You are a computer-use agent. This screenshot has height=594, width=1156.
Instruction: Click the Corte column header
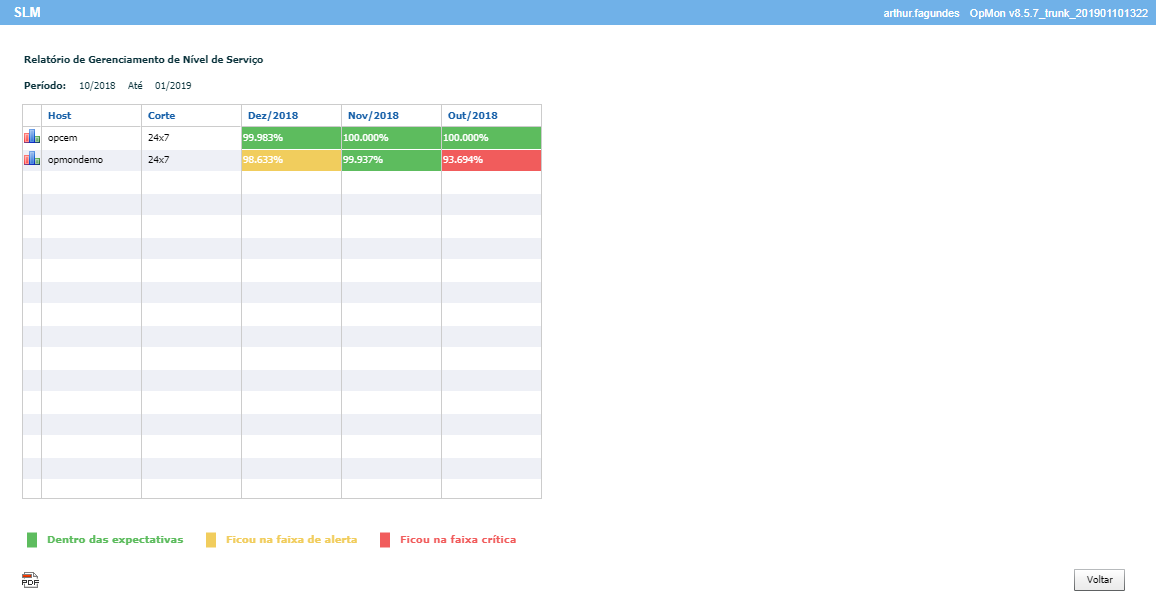point(161,116)
